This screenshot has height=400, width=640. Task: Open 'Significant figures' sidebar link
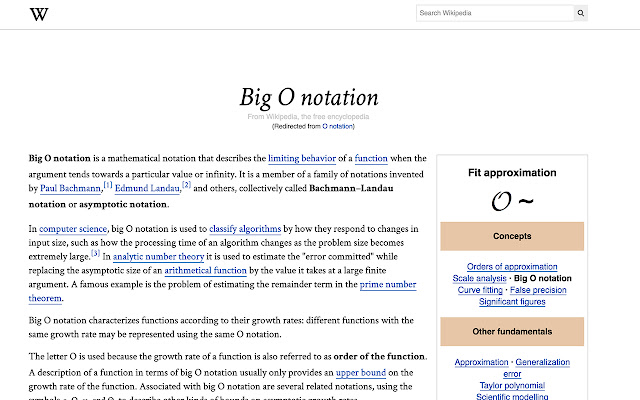(512, 302)
